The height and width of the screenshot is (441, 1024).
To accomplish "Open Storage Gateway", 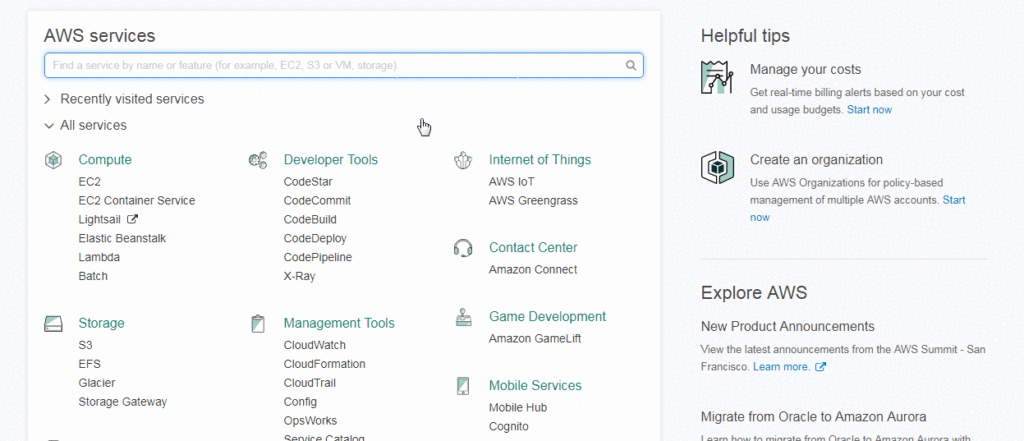I will pyautogui.click(x=123, y=402).
